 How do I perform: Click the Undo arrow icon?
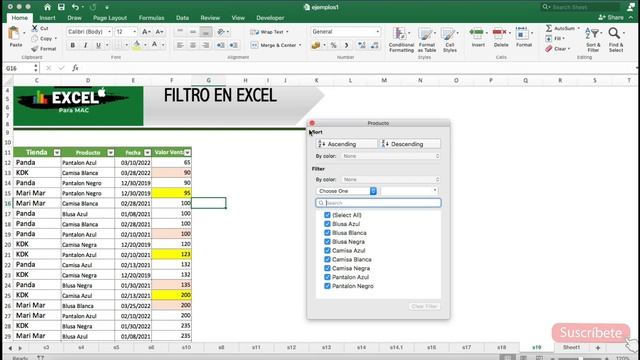click(75, 7)
